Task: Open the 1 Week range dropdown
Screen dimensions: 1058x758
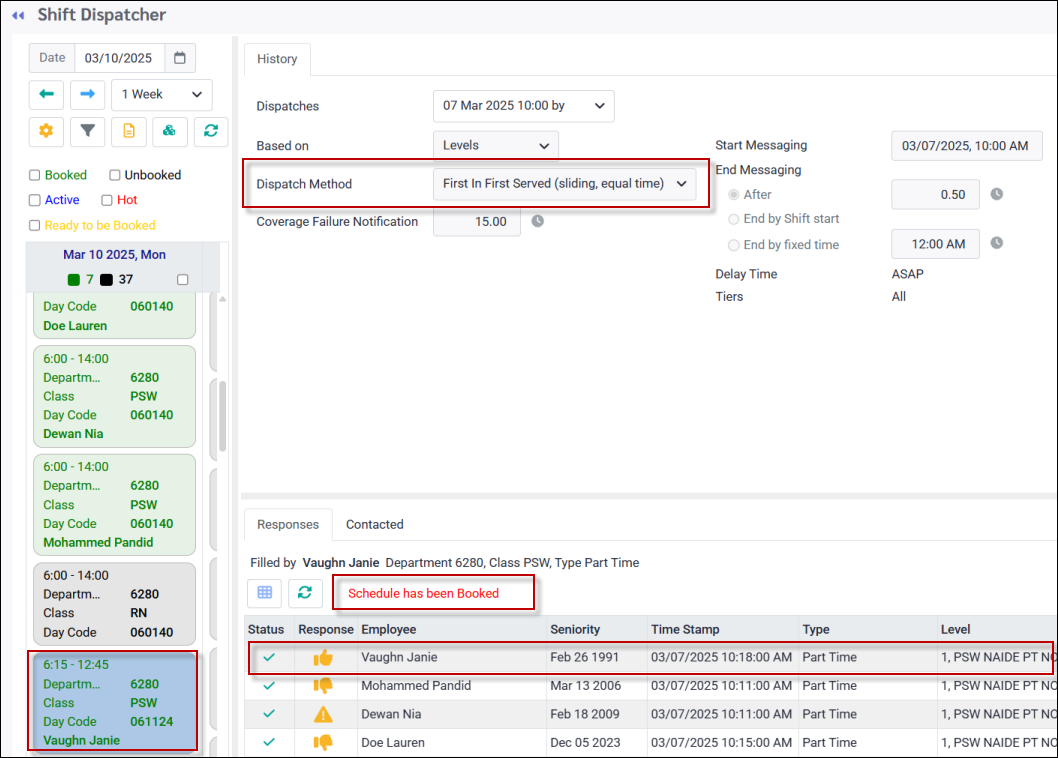Action: point(162,94)
